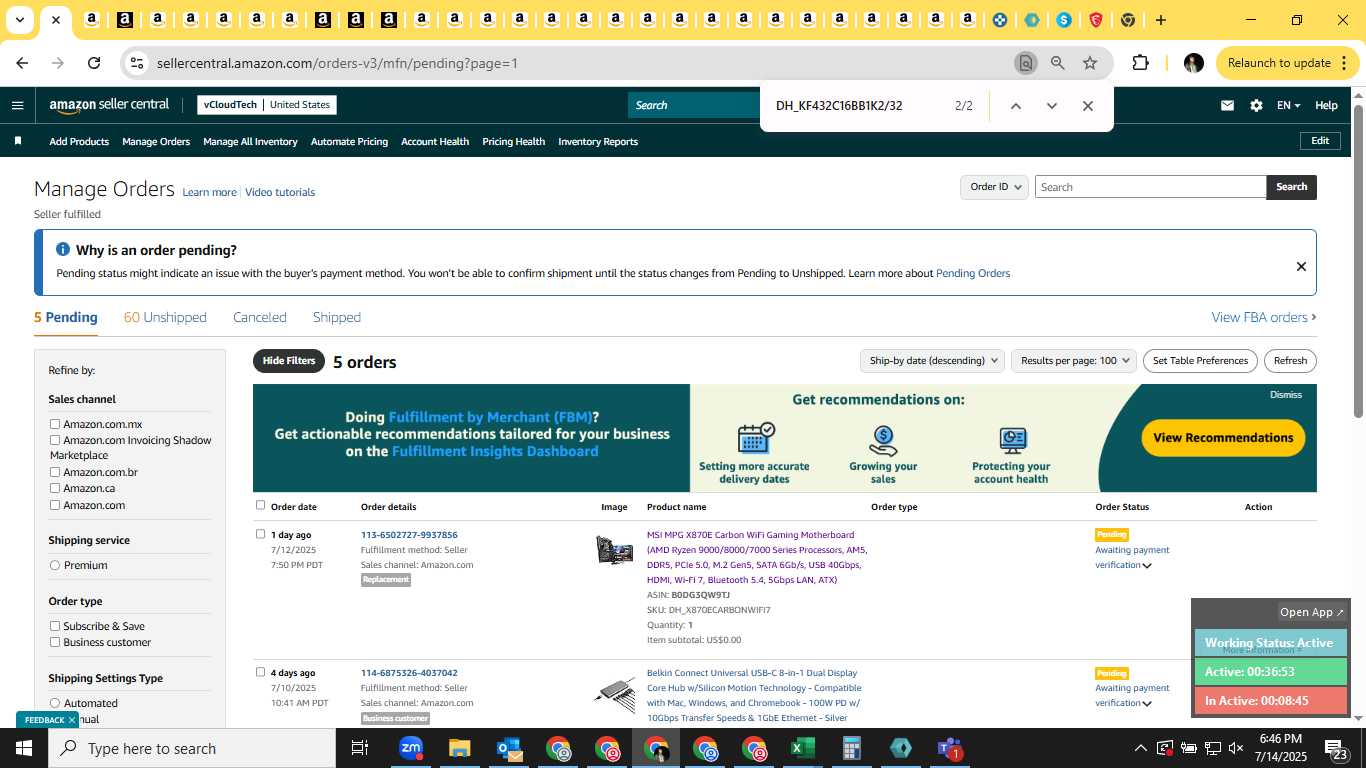Image resolution: width=1366 pixels, height=768 pixels.
Task: Open Manage All Inventory menu item
Action: click(250, 141)
